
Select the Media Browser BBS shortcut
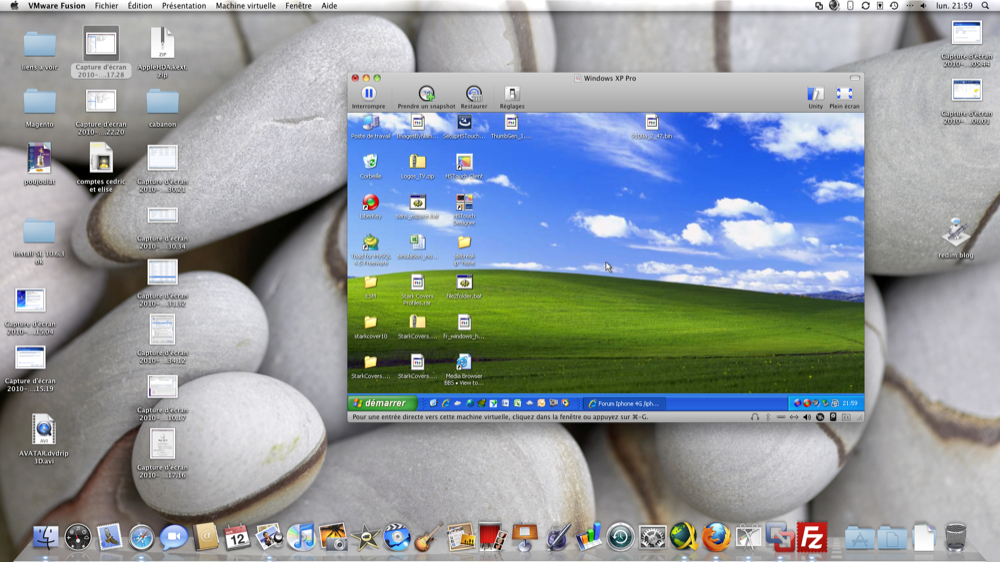pyautogui.click(x=464, y=362)
